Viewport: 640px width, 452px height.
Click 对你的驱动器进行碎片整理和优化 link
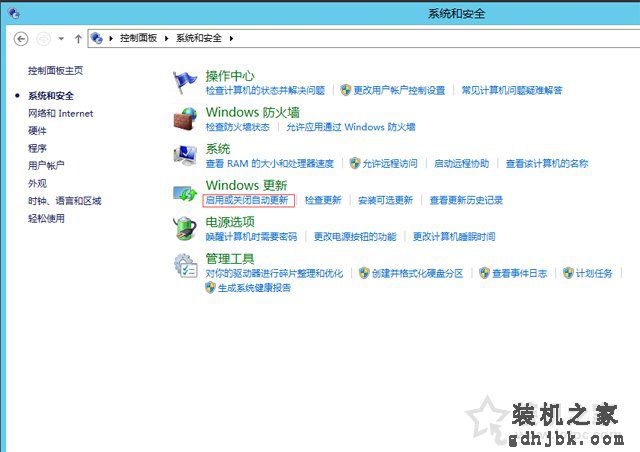tap(274, 273)
